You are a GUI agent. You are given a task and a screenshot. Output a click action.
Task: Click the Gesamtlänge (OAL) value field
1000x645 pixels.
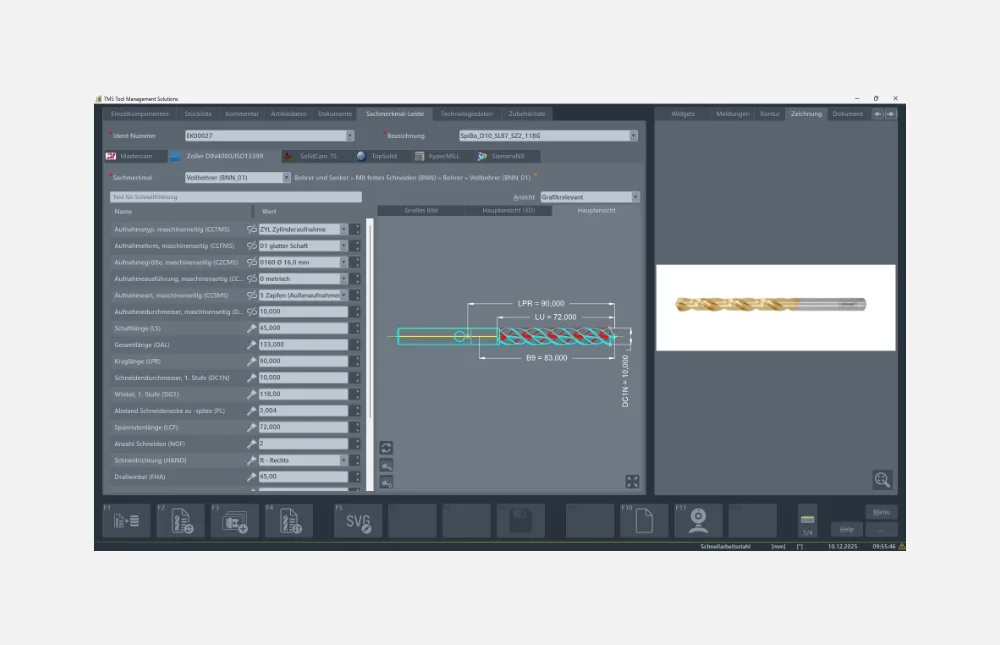point(302,344)
